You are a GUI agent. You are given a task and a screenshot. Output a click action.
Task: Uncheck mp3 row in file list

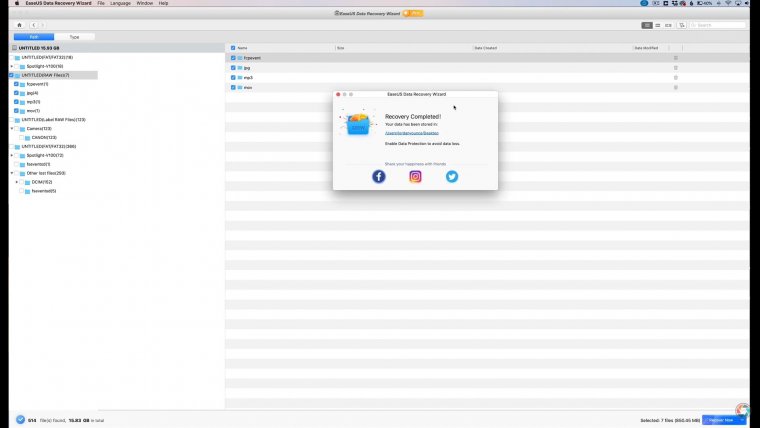tap(233, 78)
